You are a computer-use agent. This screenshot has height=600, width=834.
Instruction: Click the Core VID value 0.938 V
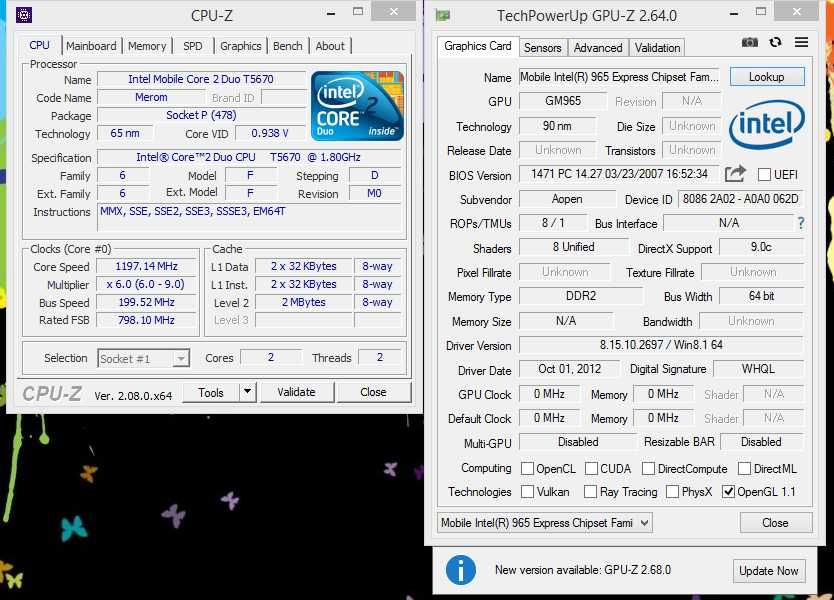(x=270, y=133)
